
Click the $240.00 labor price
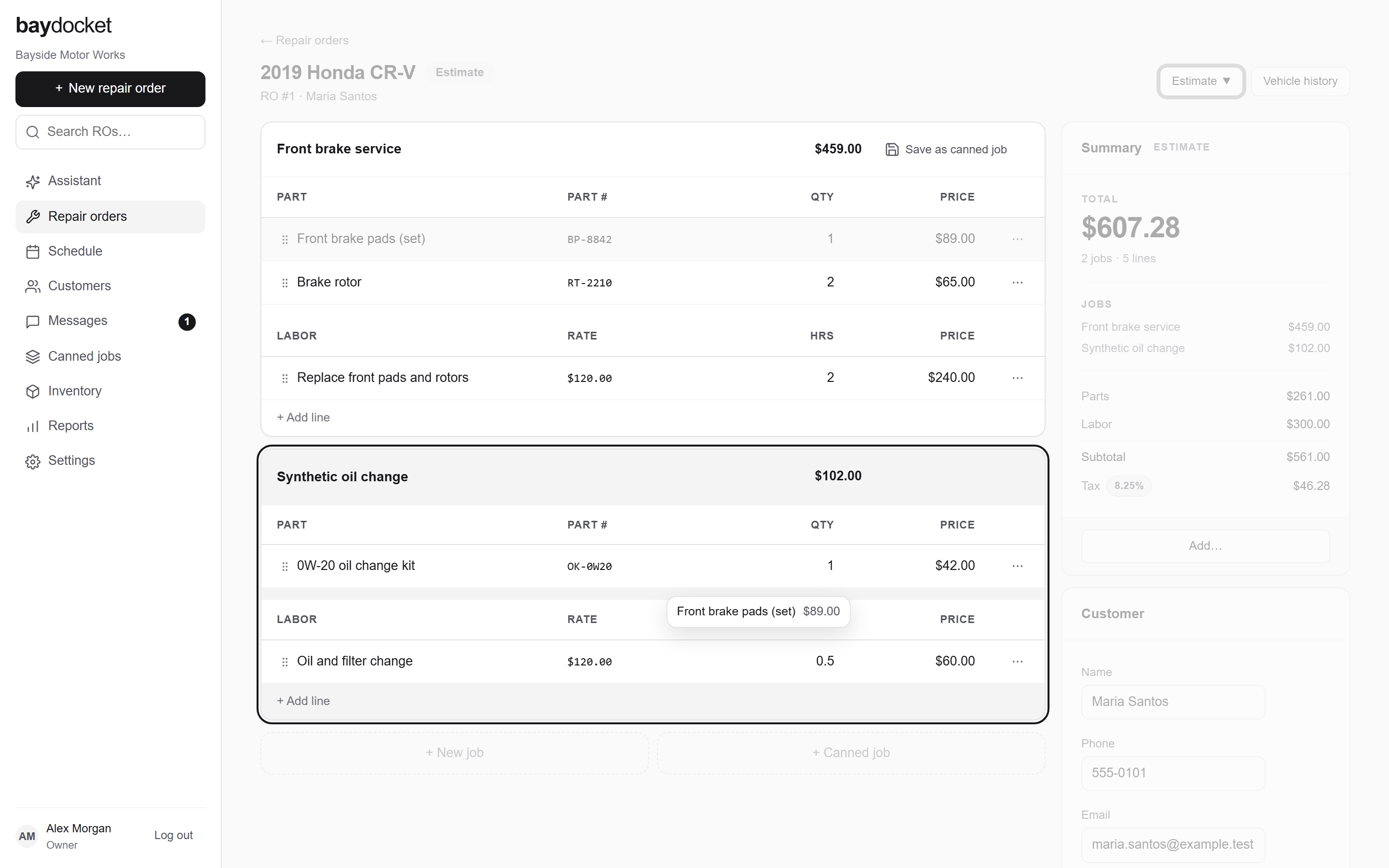[x=951, y=378]
